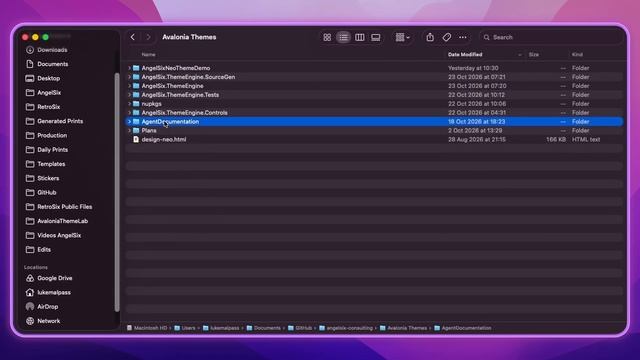640x360 pixels.
Task: Expand AngelSix.ThemeEngine.Tests folder
Action: coord(129,95)
